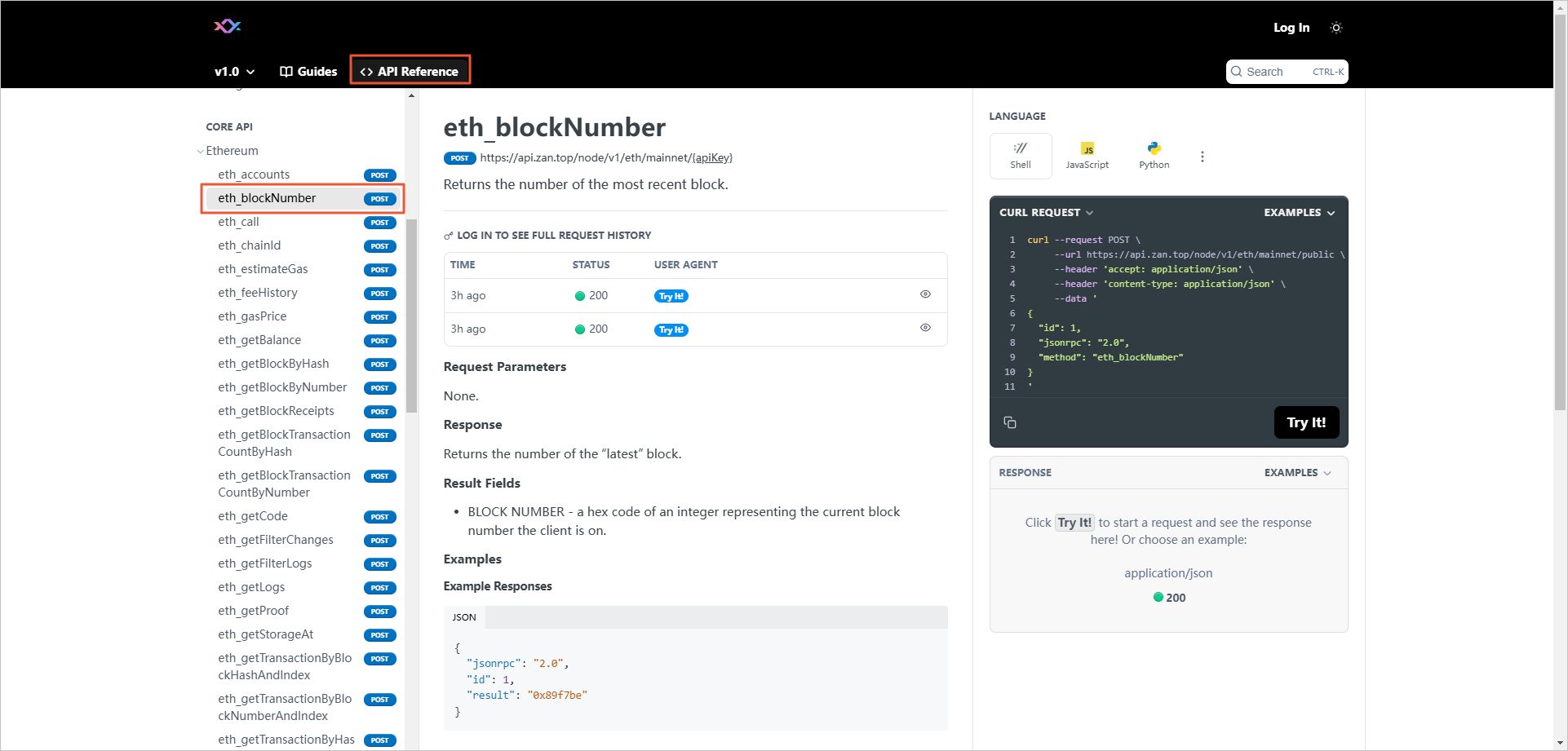Image resolution: width=1568 pixels, height=751 pixels.
Task: Click the black Try It! button
Action: pyautogui.click(x=1306, y=422)
